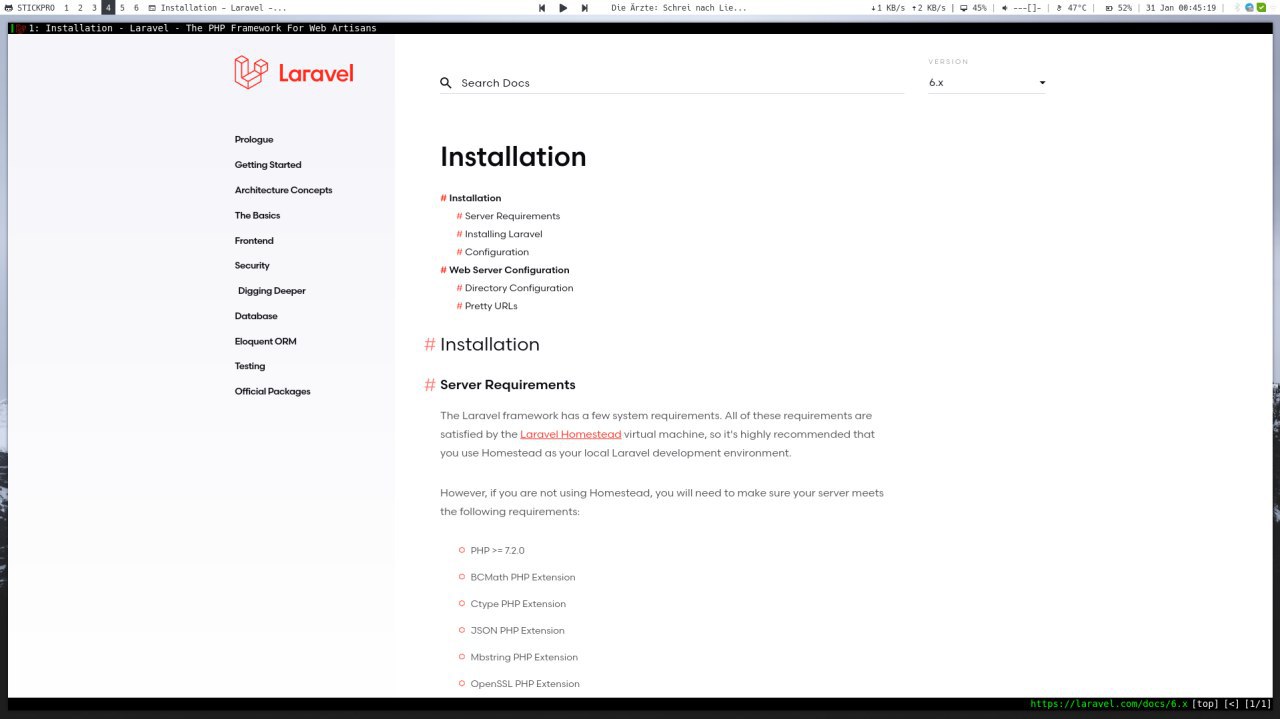This screenshot has width=1280, height=719.
Task: Jump to Installation in table of contents
Action: [x=475, y=198]
